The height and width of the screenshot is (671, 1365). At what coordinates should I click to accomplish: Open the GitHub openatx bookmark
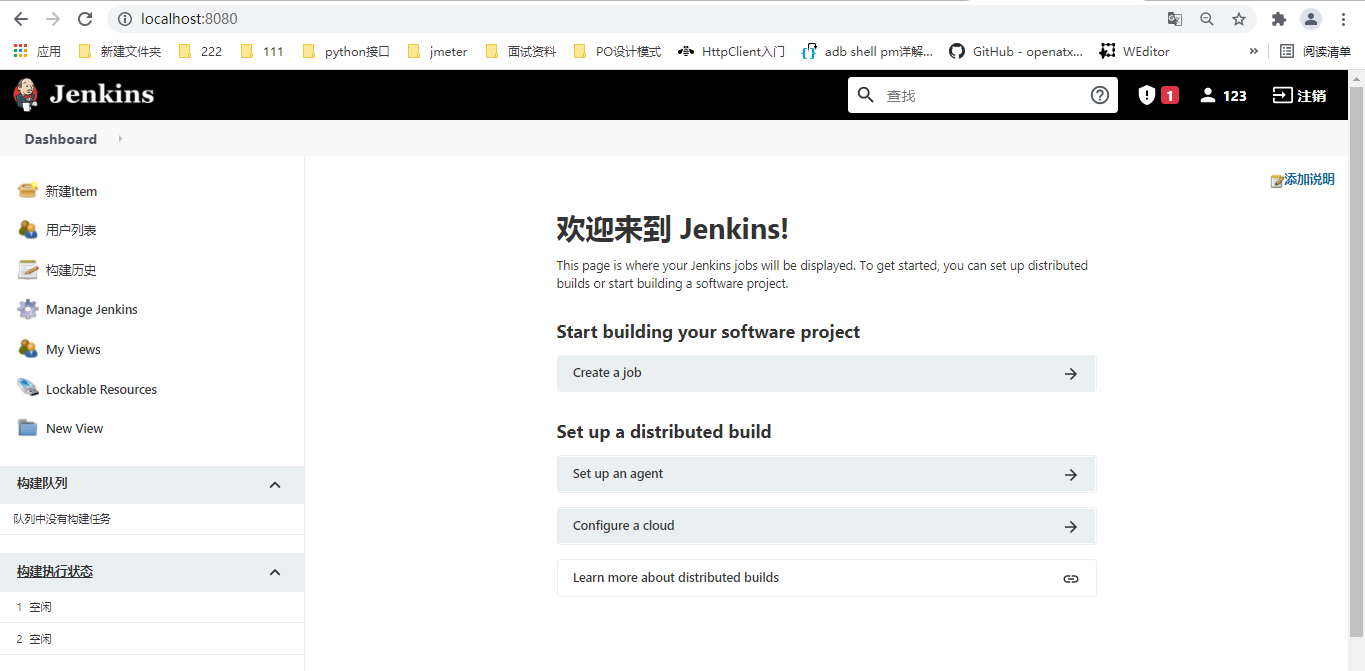tap(1016, 51)
